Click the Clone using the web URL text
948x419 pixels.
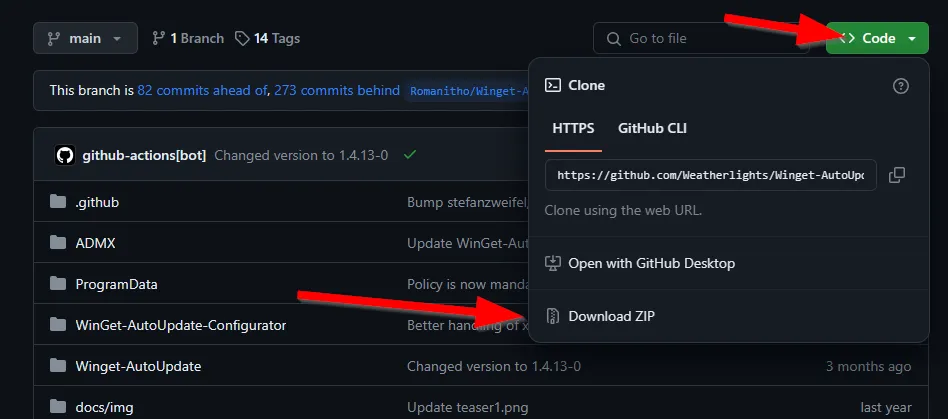pyautogui.click(x=623, y=211)
